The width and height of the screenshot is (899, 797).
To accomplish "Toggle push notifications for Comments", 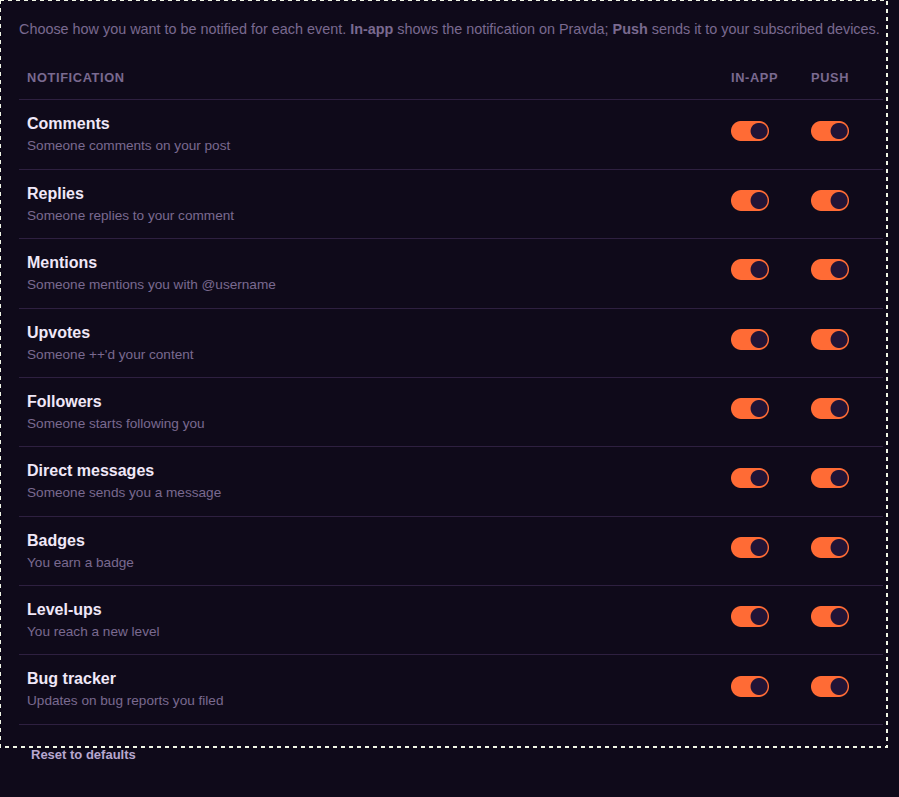I will [x=830, y=131].
